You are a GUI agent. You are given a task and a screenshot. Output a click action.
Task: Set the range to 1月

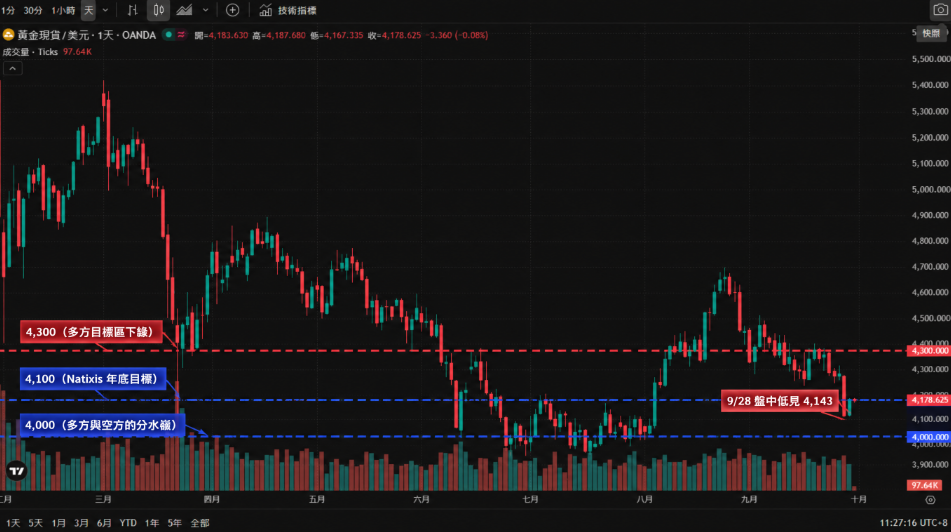pos(58,523)
